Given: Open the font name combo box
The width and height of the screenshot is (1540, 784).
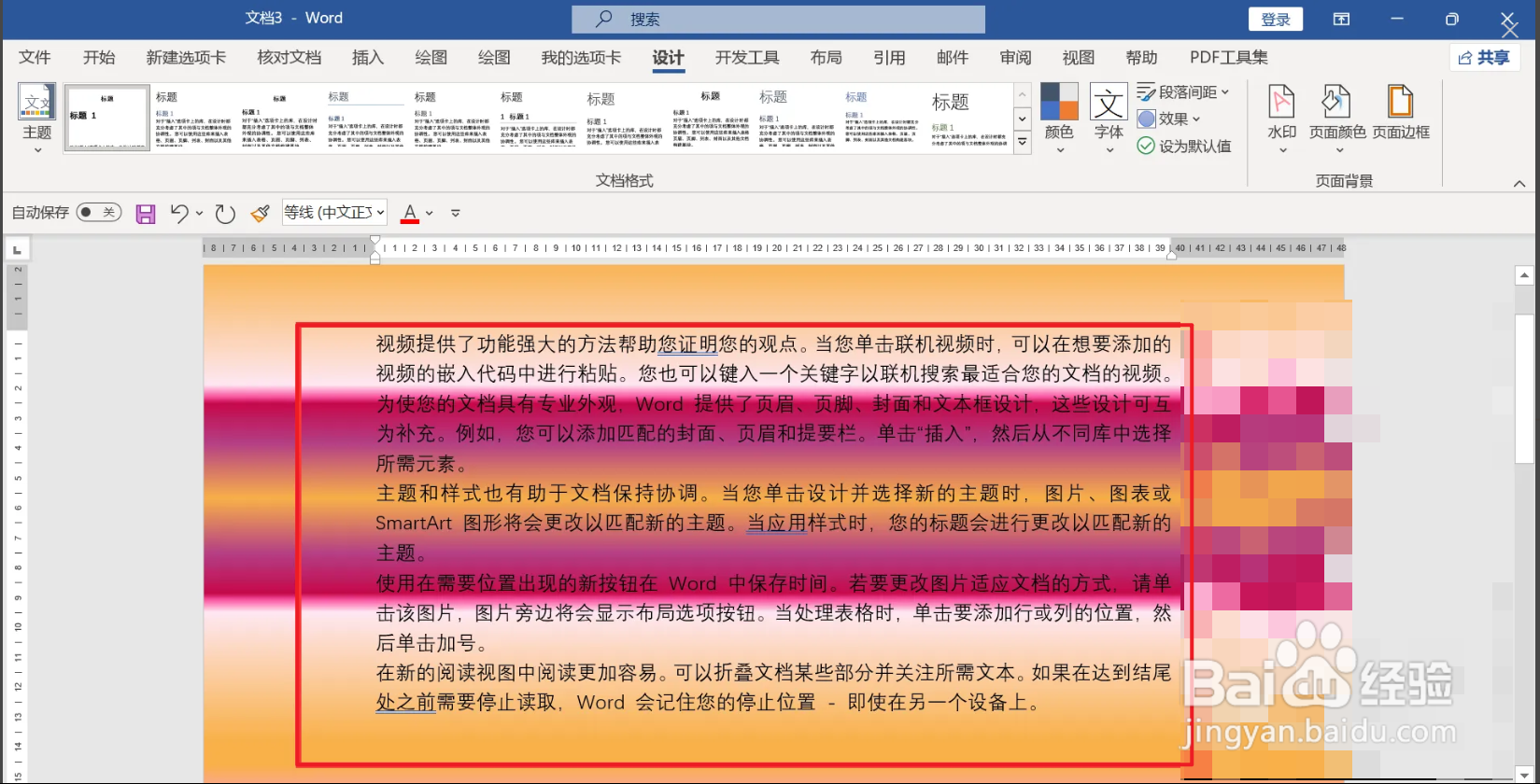Looking at the screenshot, I should click(334, 213).
